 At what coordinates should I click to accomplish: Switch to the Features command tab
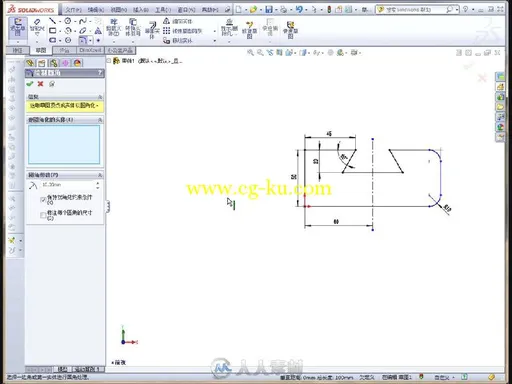[x=17, y=50]
